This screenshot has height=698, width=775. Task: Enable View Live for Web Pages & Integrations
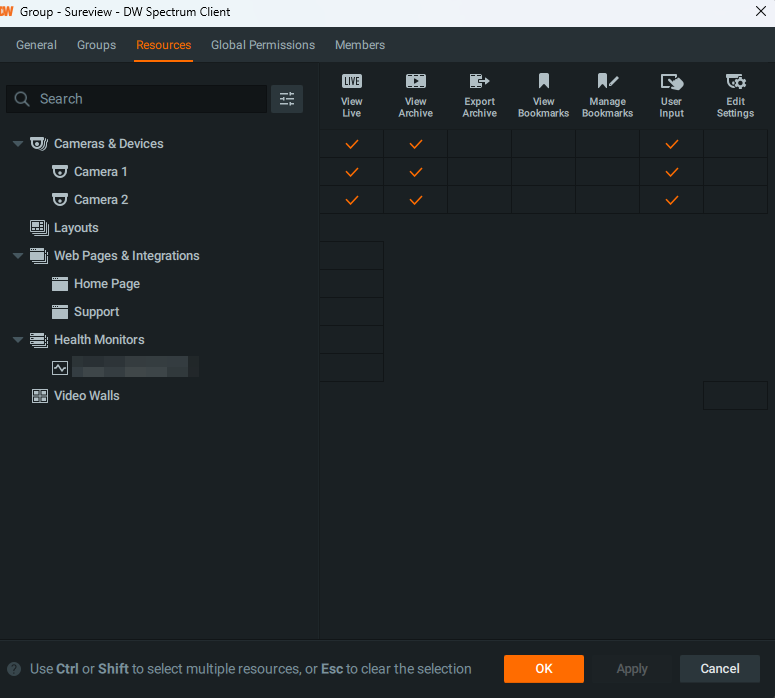(351, 256)
